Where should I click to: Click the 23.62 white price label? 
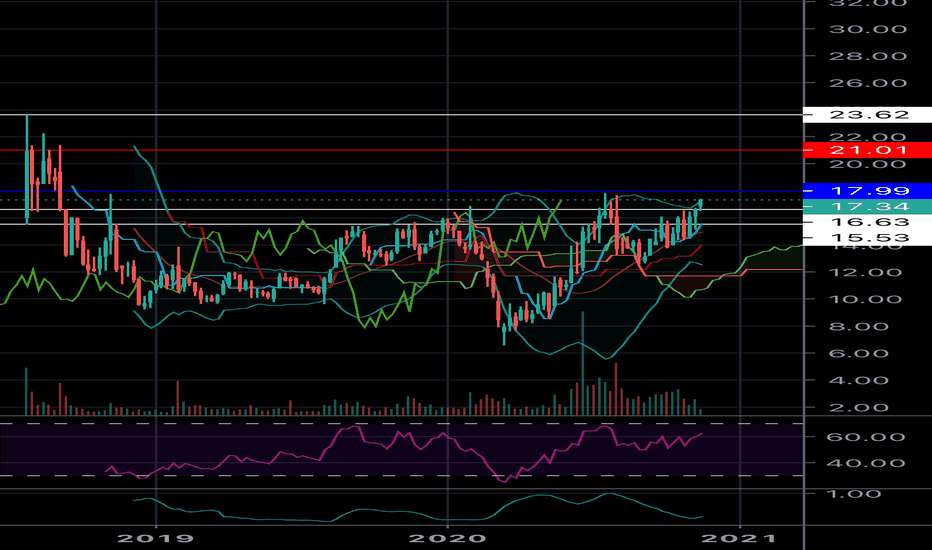[x=867, y=115]
